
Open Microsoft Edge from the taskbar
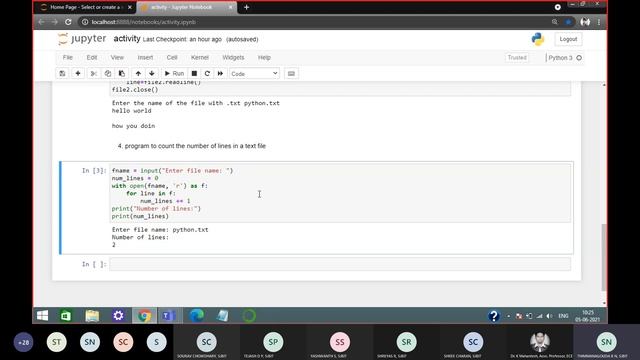pyautogui.click(x=197, y=316)
